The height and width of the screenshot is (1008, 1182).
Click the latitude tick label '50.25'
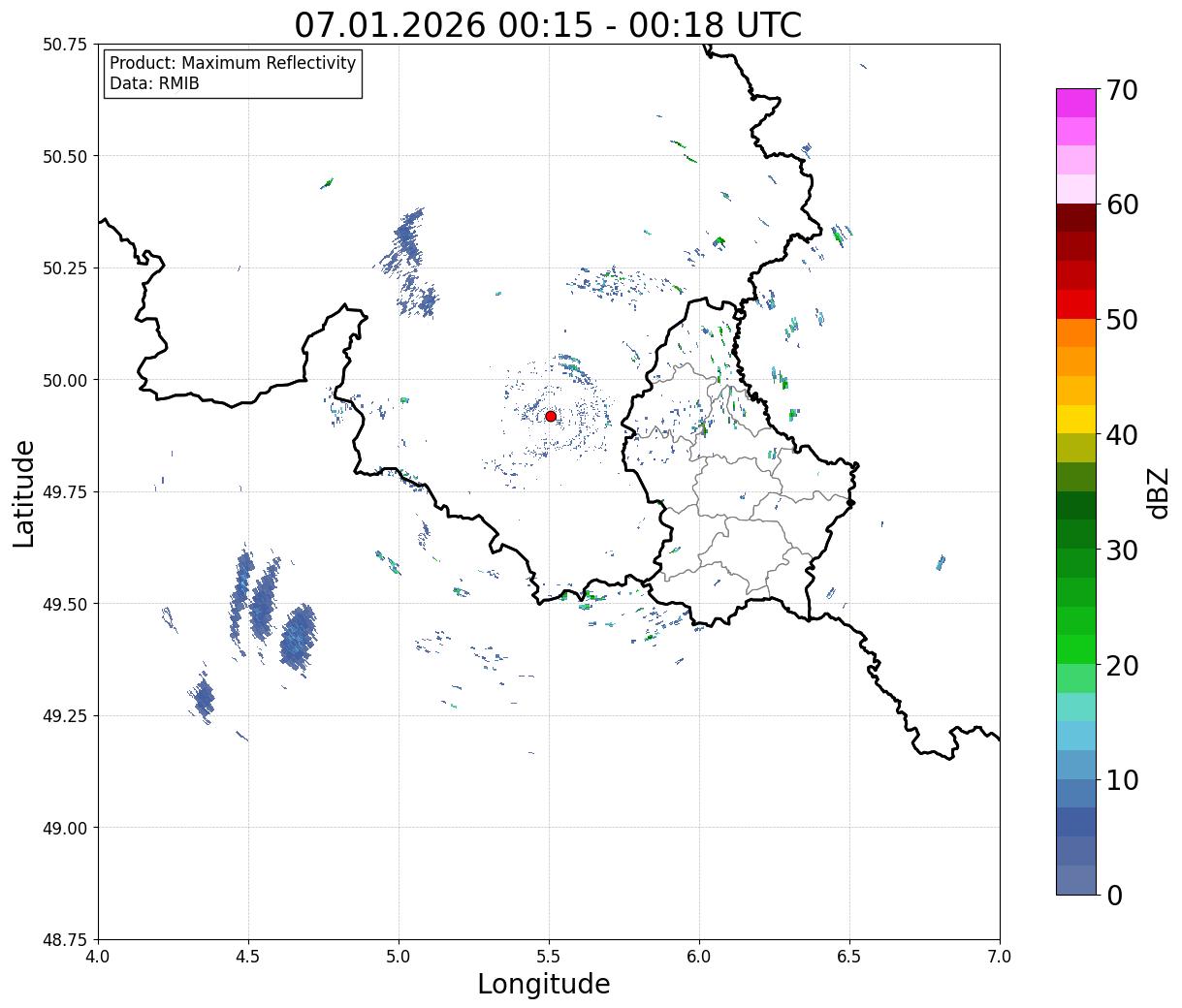pyautogui.click(x=65, y=268)
